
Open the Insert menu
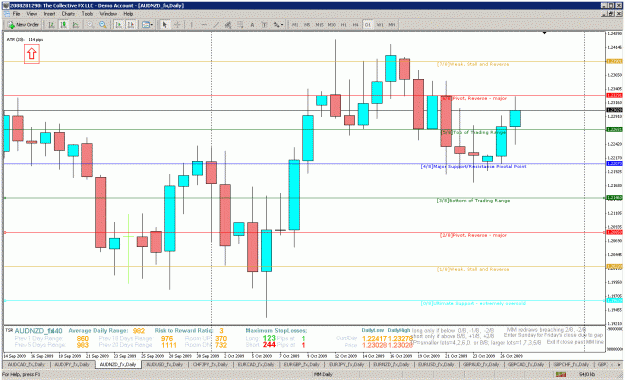49,14
